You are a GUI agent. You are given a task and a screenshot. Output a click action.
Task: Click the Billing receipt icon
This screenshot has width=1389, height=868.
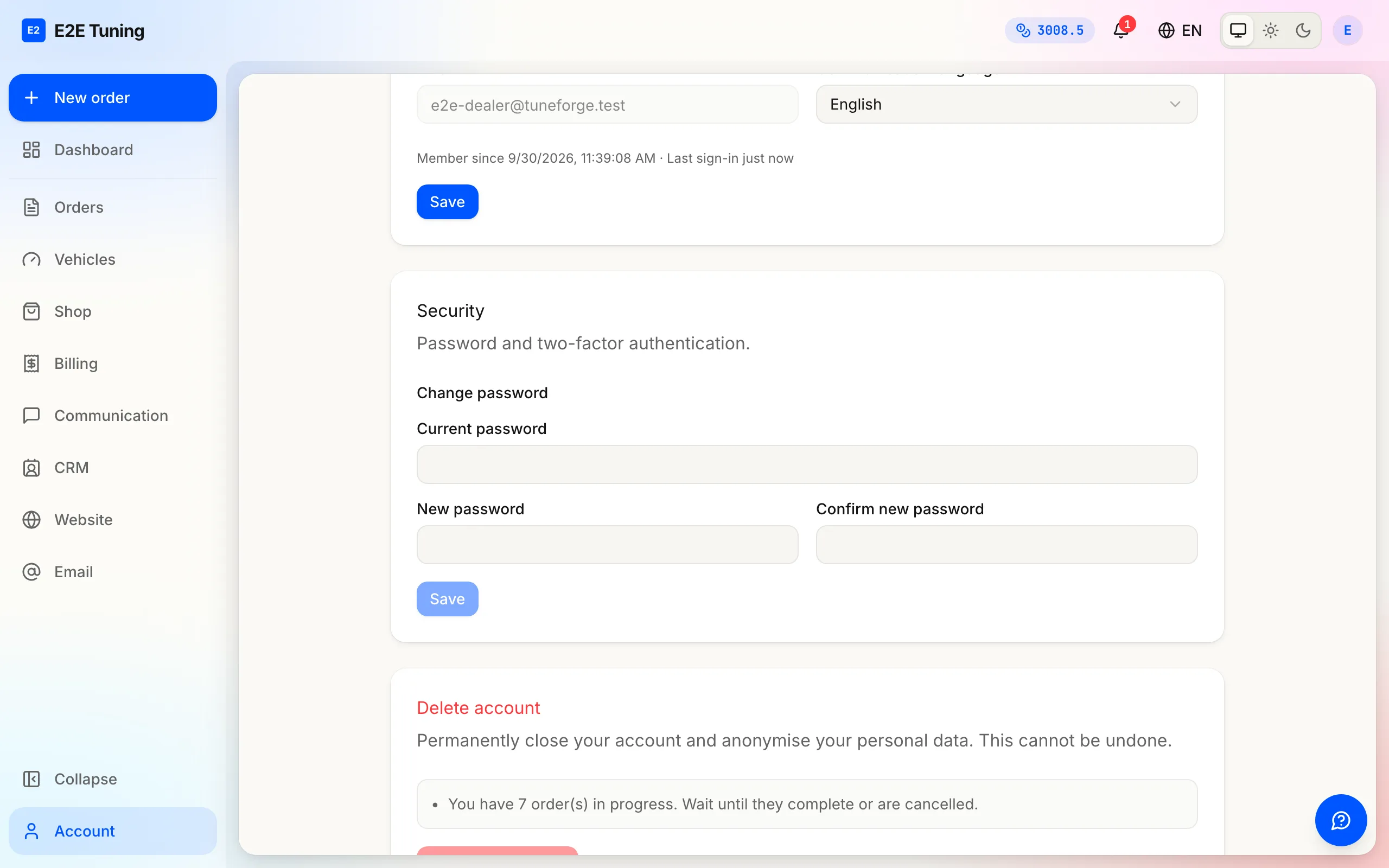point(31,363)
